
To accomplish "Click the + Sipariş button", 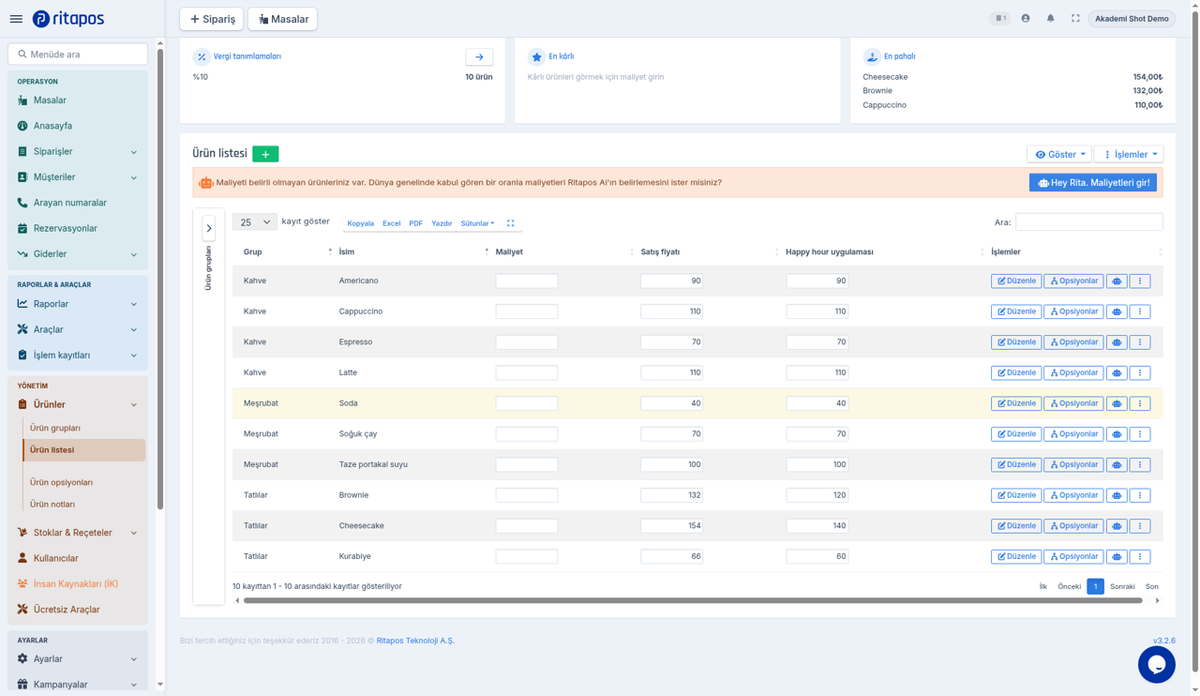I will (x=212, y=19).
